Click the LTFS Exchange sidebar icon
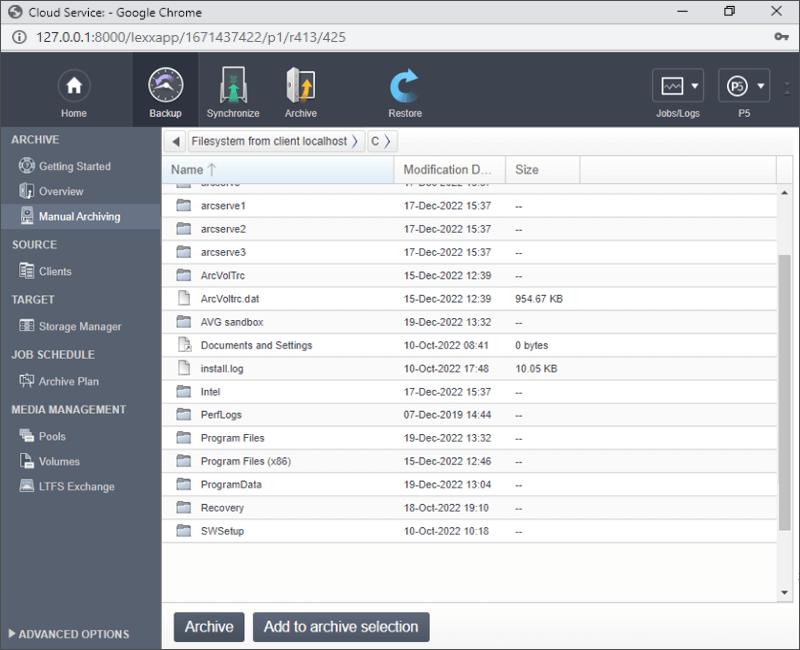Screen dimensions: 800x650 27,486
